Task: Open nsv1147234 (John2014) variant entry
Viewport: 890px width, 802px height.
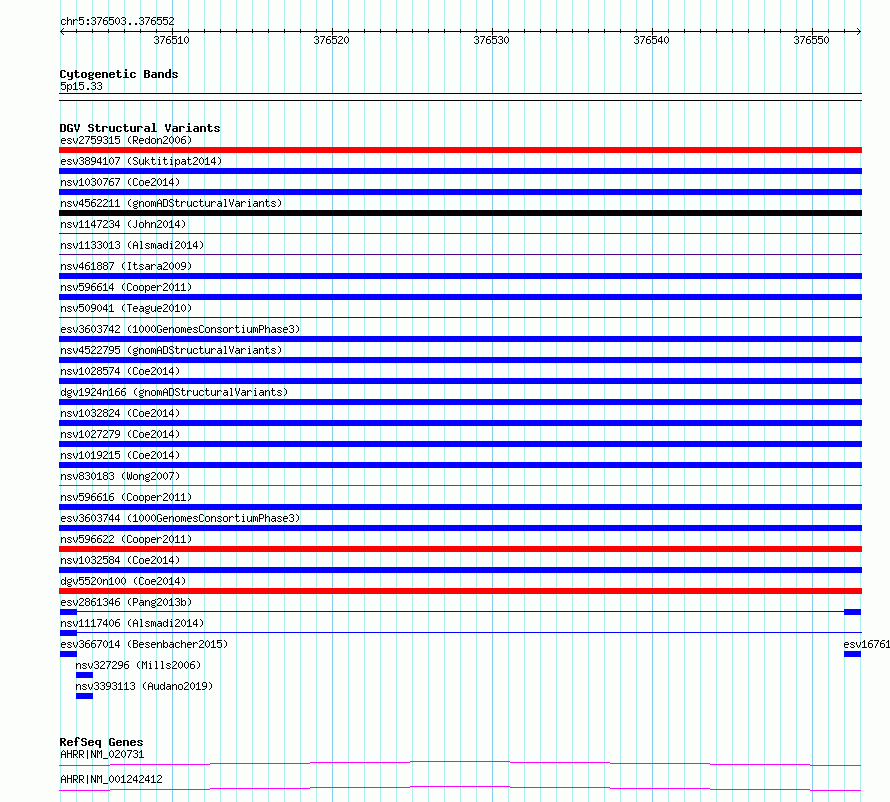Action: click(123, 224)
